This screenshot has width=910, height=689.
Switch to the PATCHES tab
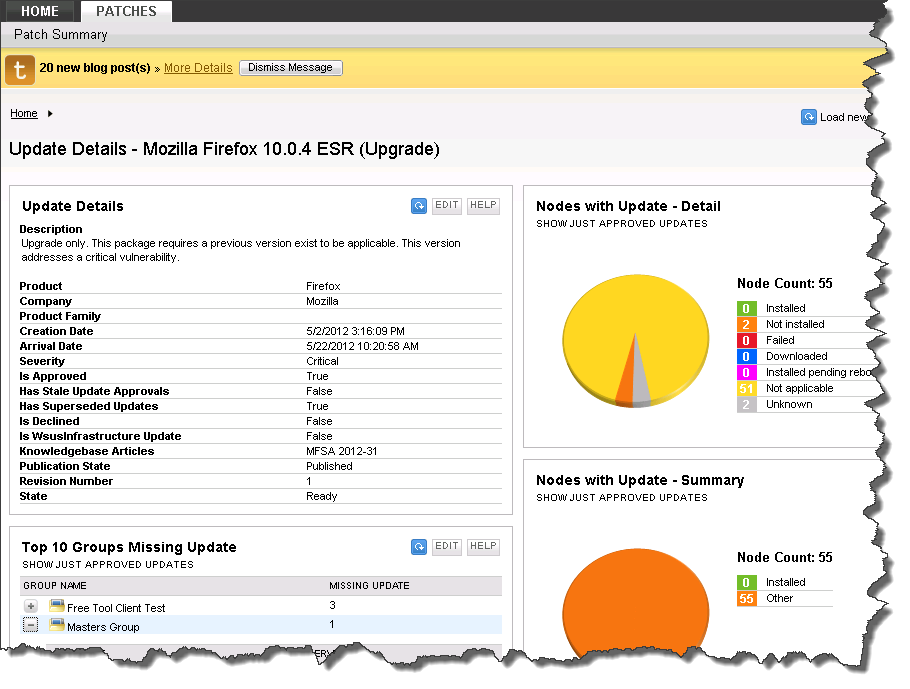[x=126, y=11]
